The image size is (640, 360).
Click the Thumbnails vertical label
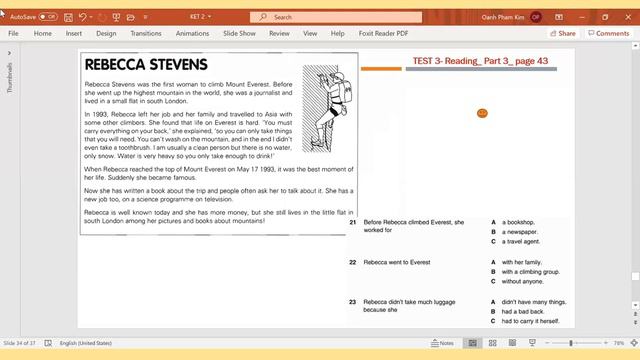pyautogui.click(x=9, y=78)
